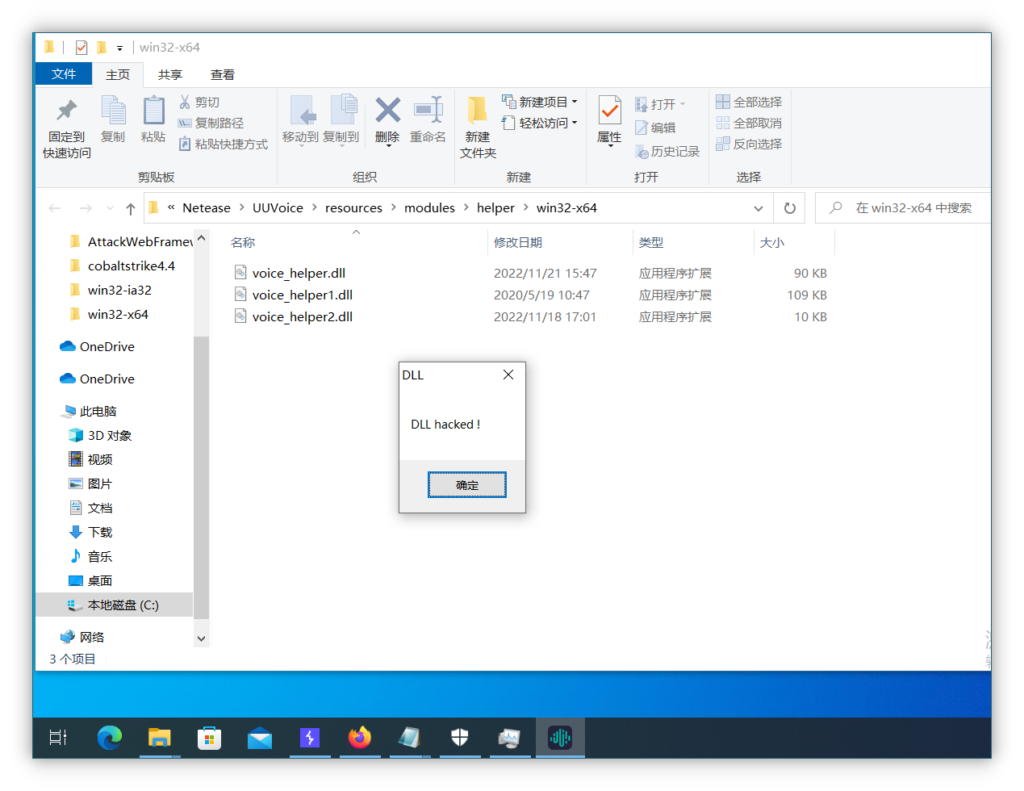1024x791 pixels.
Task: Open the New item (新建项目) dropdown
Action: (x=540, y=102)
